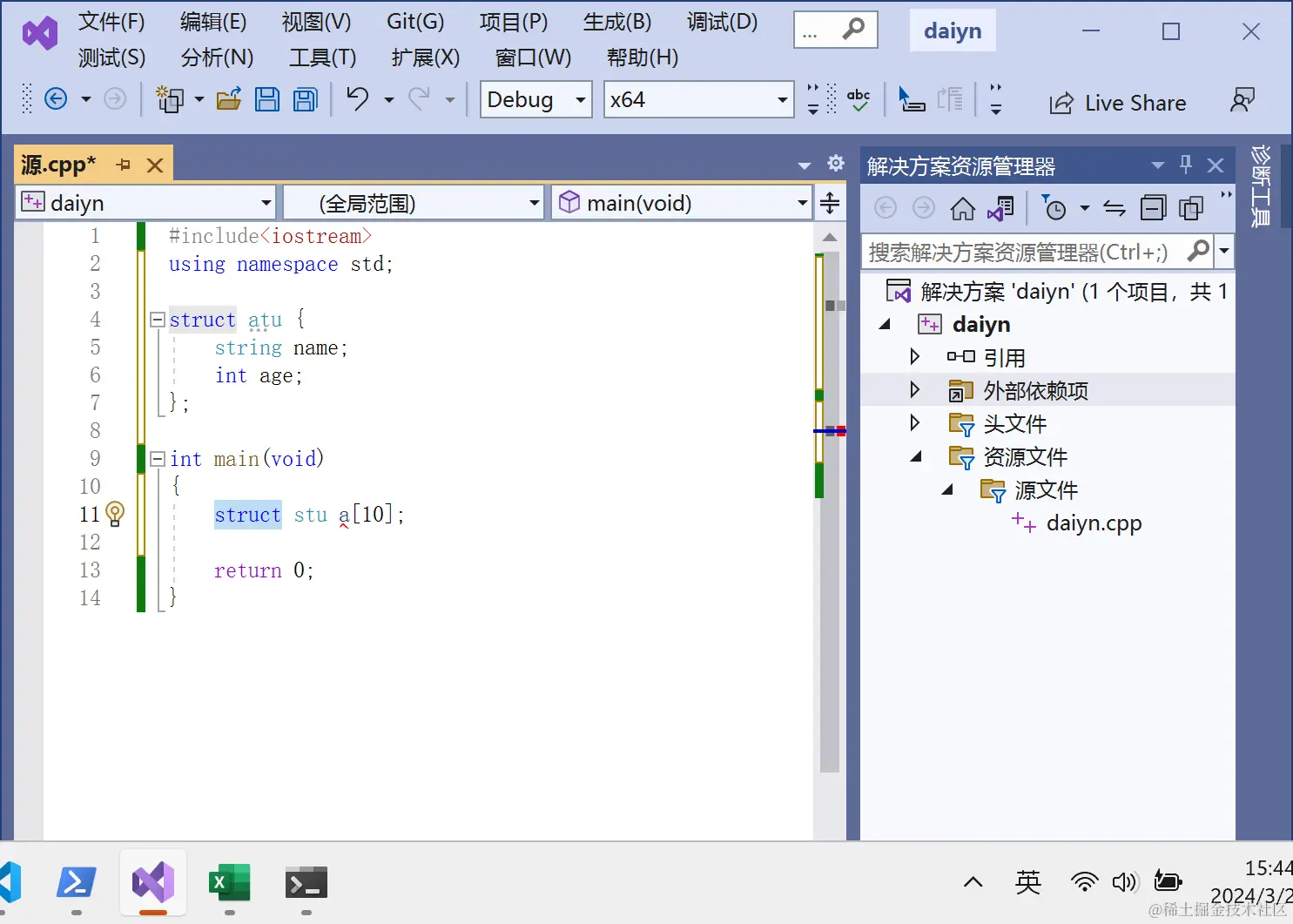
Task: Click the editor scrollbar up arrow
Action: (x=830, y=237)
